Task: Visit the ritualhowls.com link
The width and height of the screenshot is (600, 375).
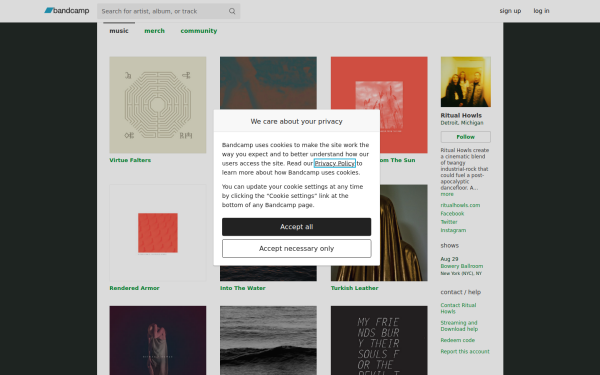Action: tap(460, 205)
